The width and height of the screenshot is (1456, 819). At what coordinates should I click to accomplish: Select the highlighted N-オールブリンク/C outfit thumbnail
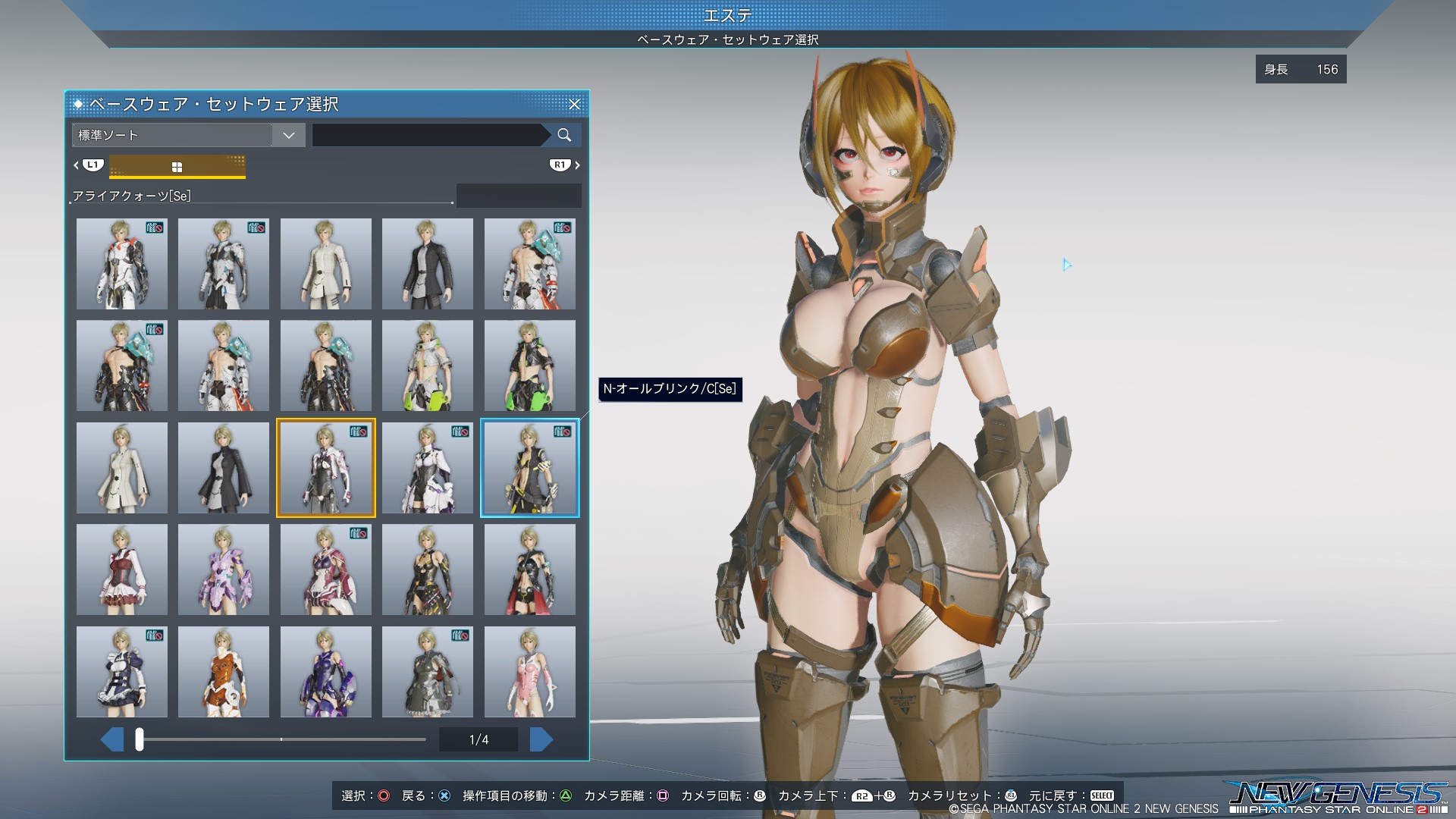tap(530, 468)
